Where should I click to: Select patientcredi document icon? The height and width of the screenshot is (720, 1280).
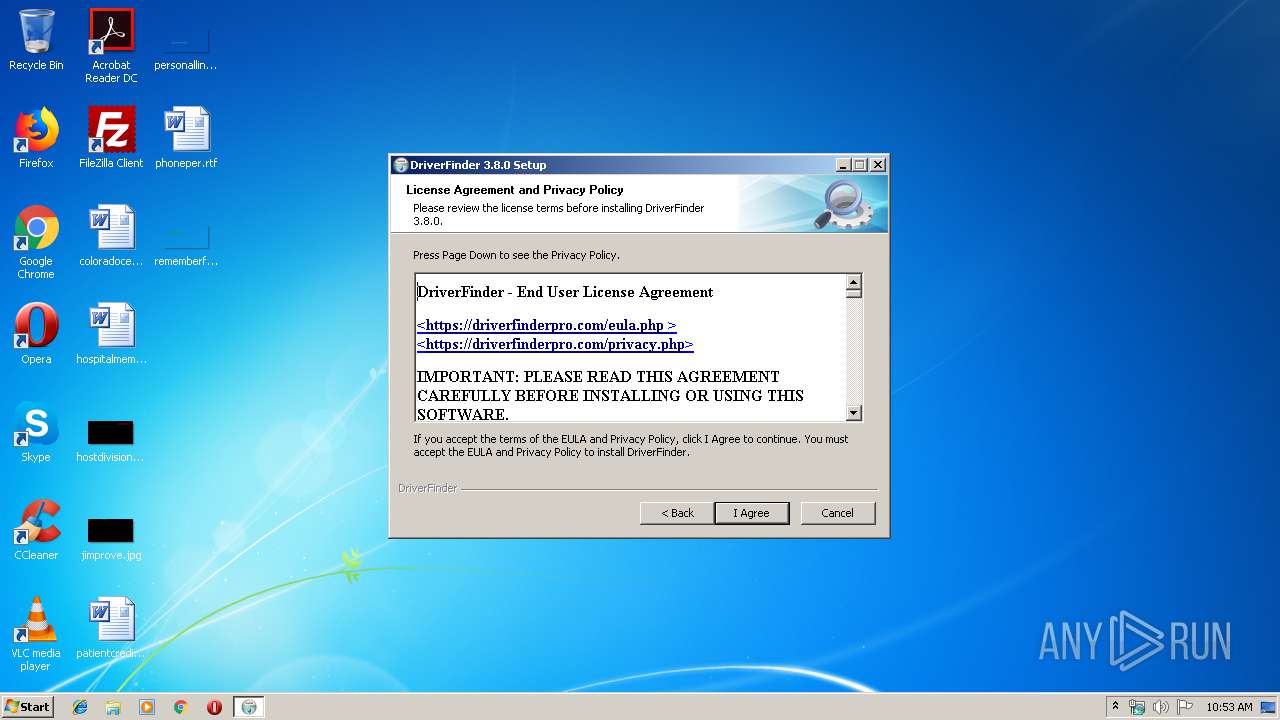point(111,628)
